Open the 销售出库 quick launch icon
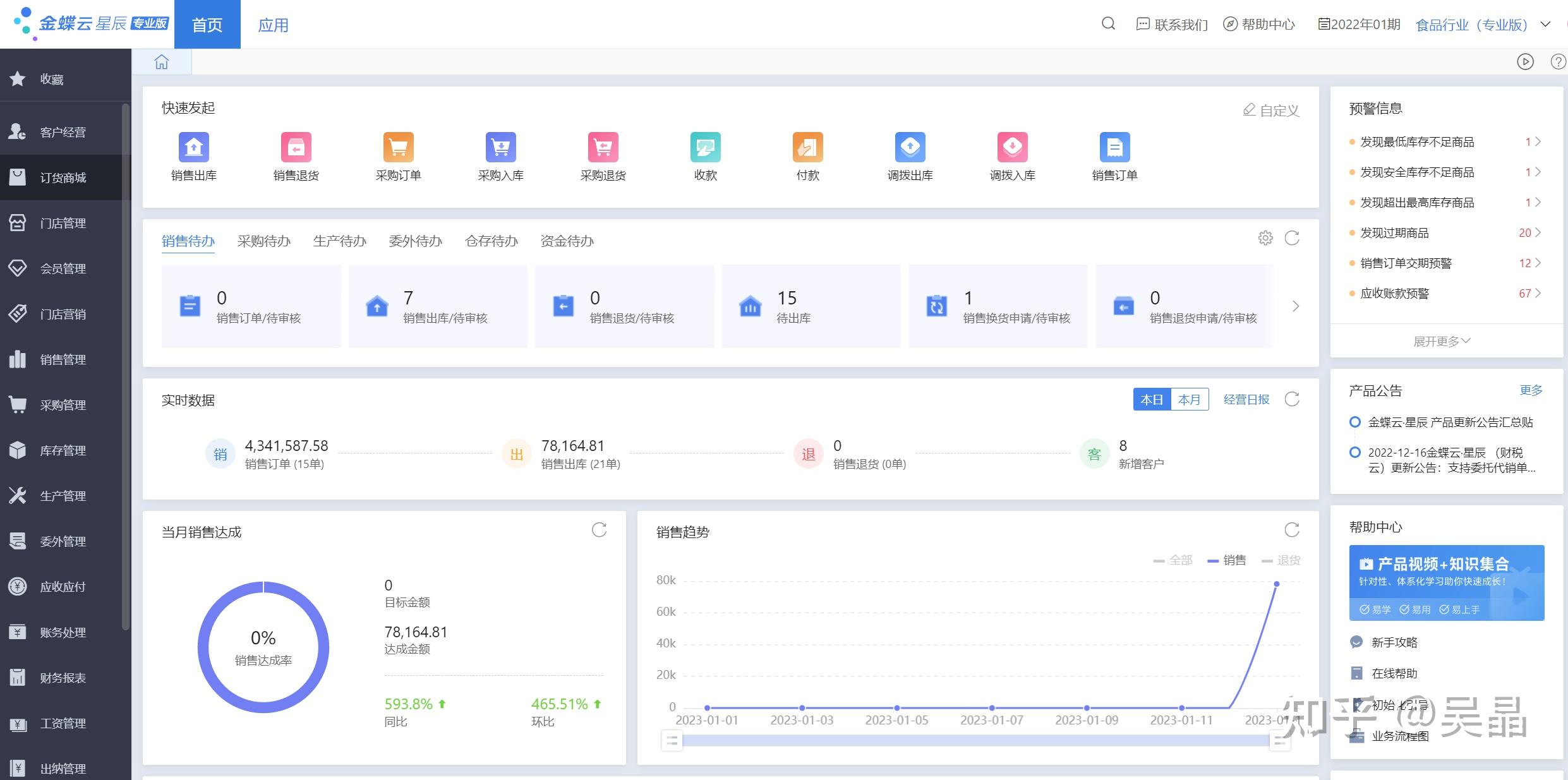Viewport: 1568px width, 780px height. click(193, 148)
